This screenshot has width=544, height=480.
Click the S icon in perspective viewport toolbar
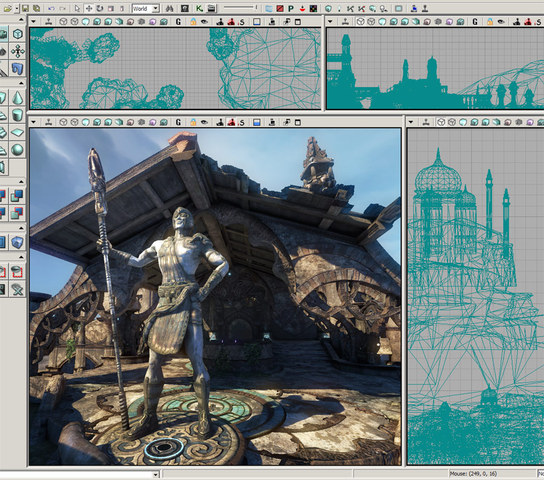click(x=242, y=122)
